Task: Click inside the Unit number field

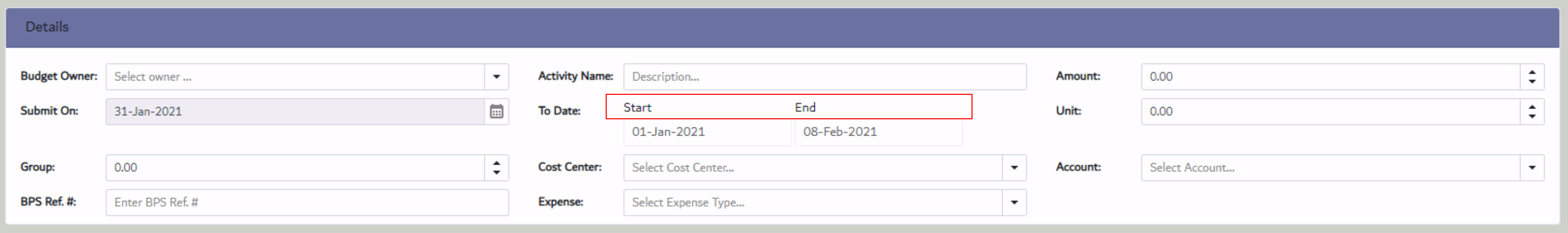Action: coord(1330,111)
